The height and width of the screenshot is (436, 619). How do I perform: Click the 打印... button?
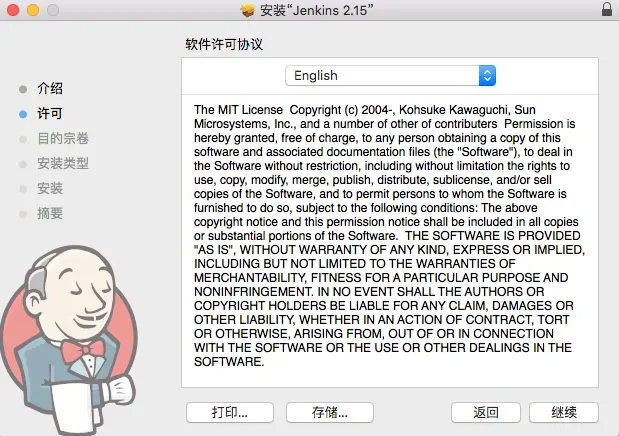(x=230, y=412)
